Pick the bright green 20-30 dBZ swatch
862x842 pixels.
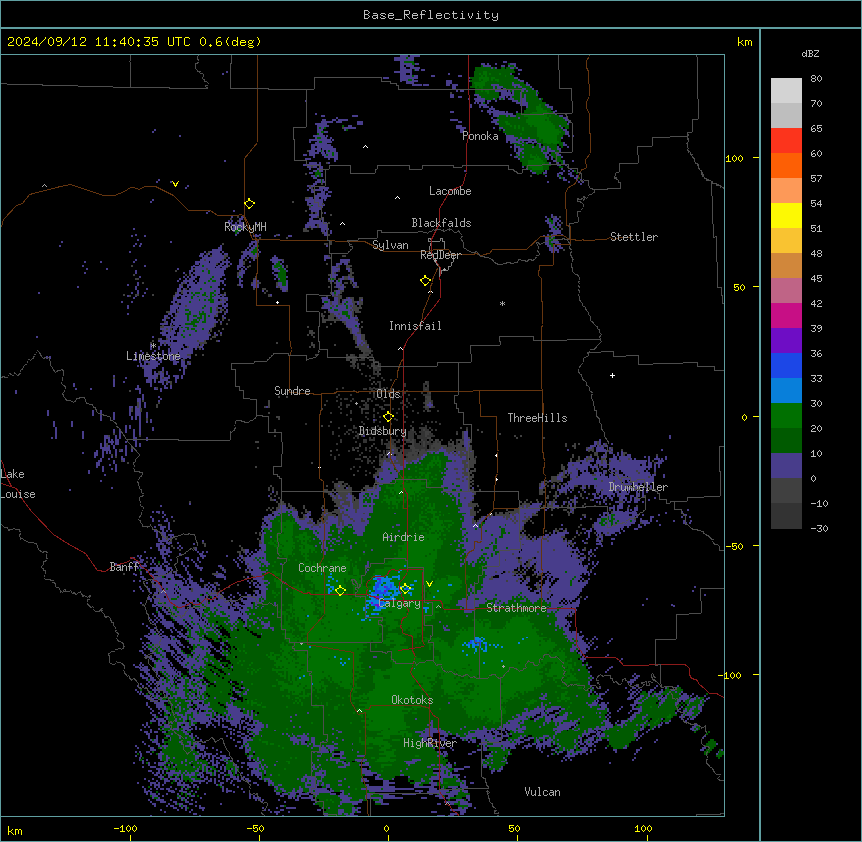[x=786, y=416]
